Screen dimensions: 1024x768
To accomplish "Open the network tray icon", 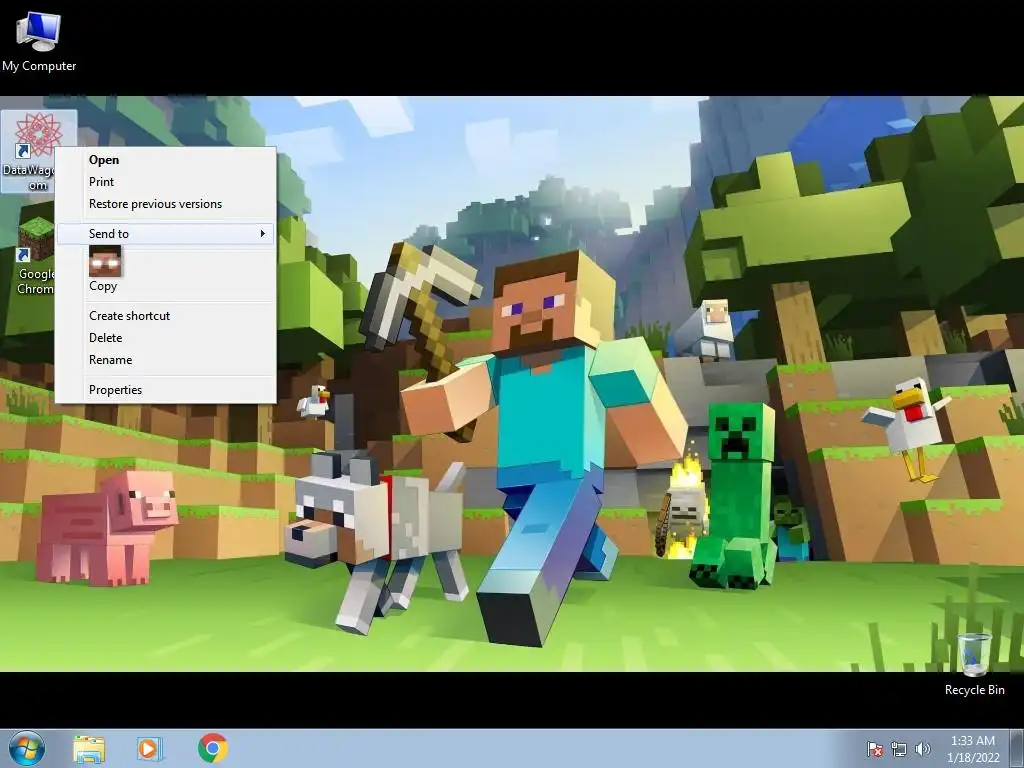I will tap(899, 749).
